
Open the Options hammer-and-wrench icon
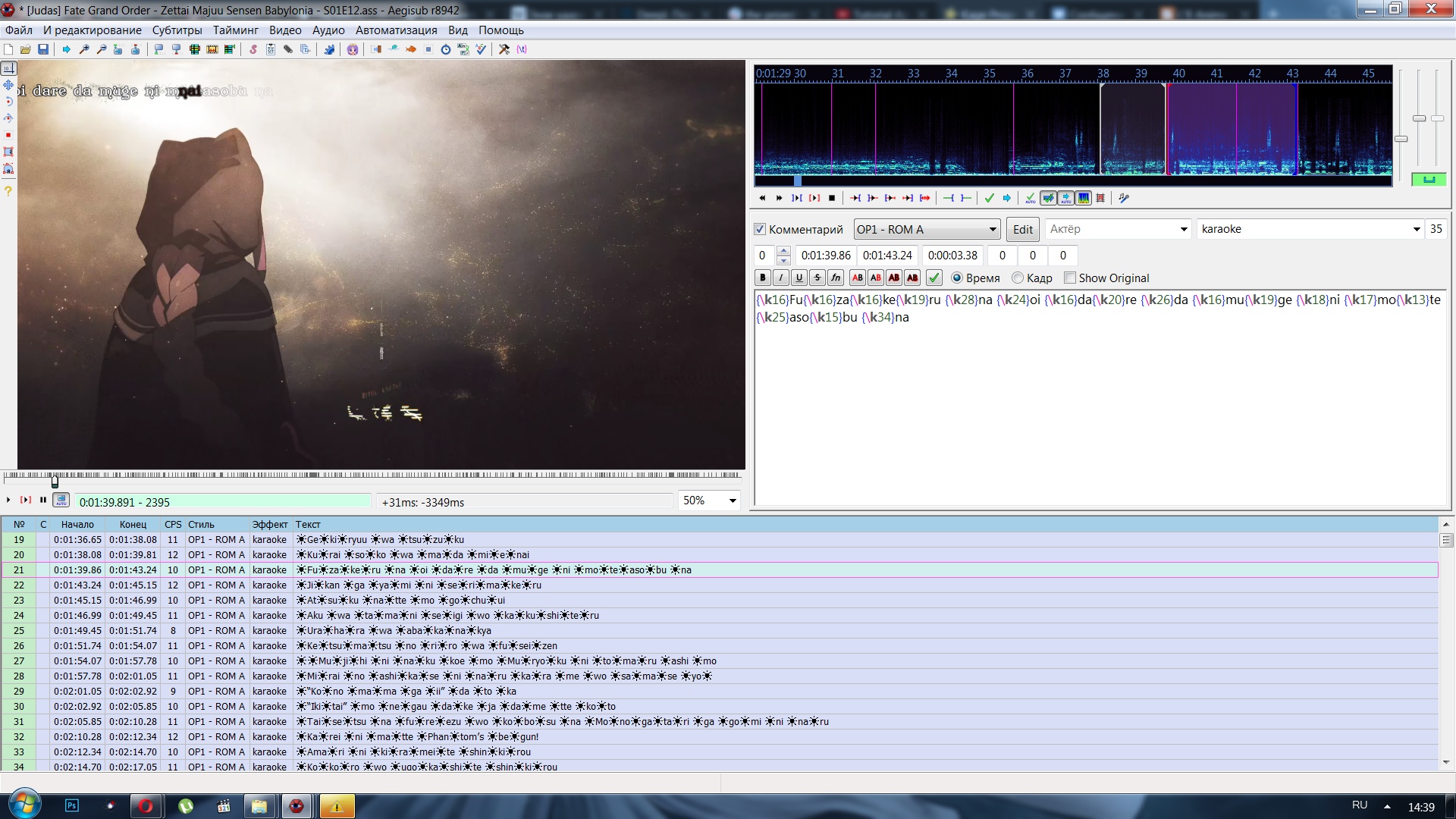pyautogui.click(x=504, y=49)
